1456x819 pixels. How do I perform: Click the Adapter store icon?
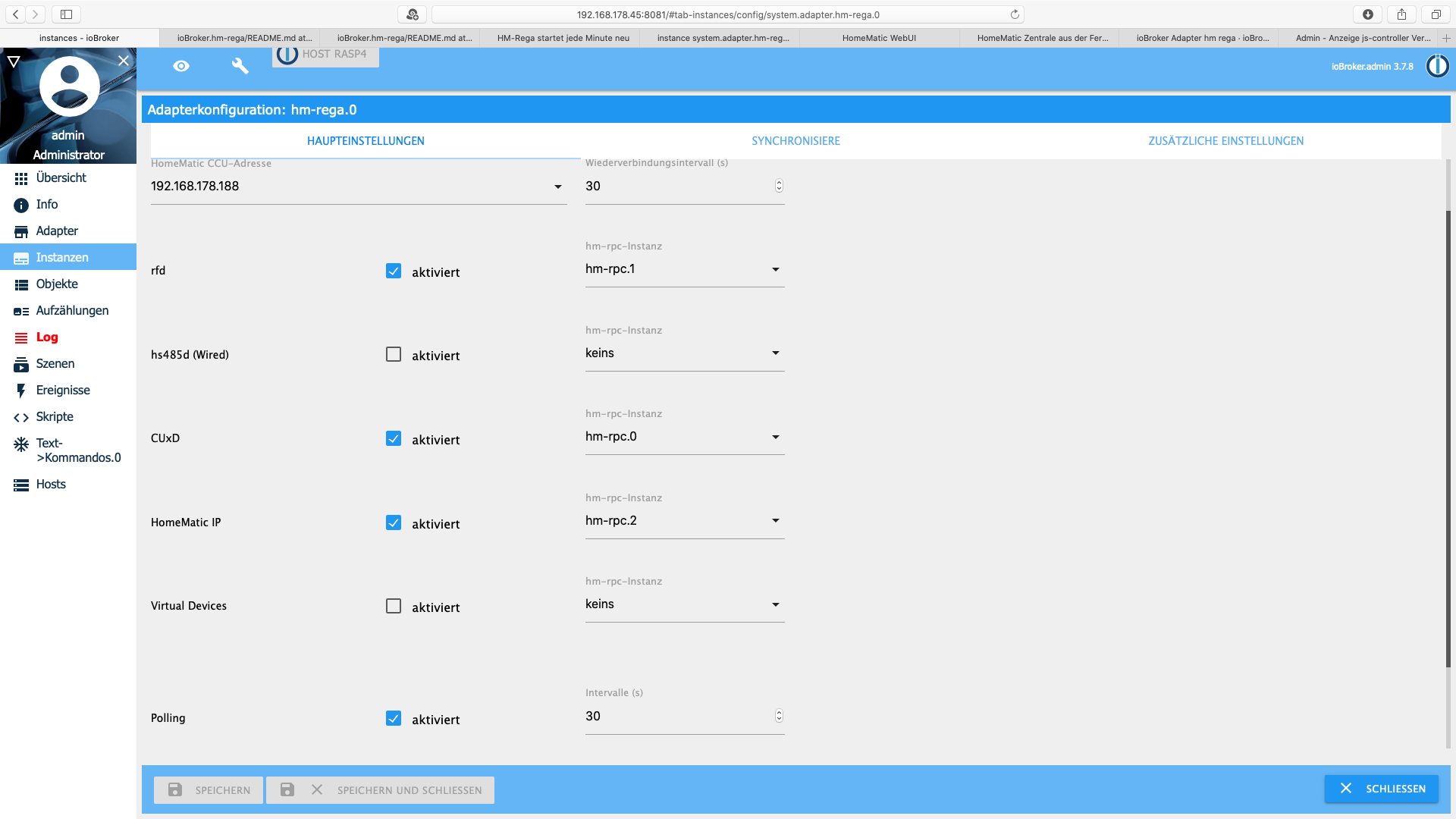tap(21, 231)
